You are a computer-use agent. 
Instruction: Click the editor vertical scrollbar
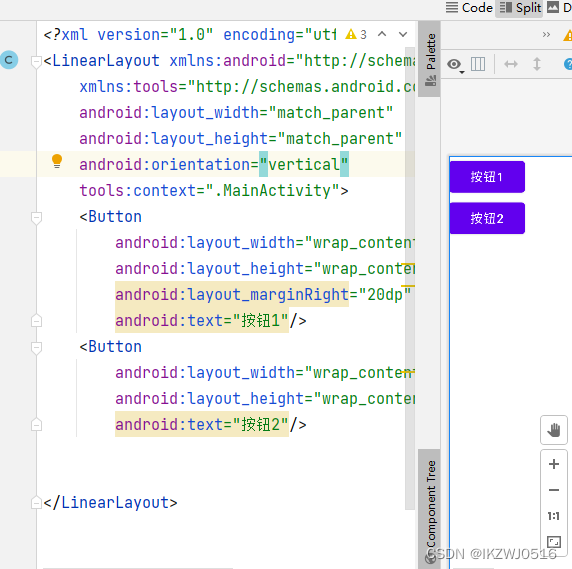410,277
